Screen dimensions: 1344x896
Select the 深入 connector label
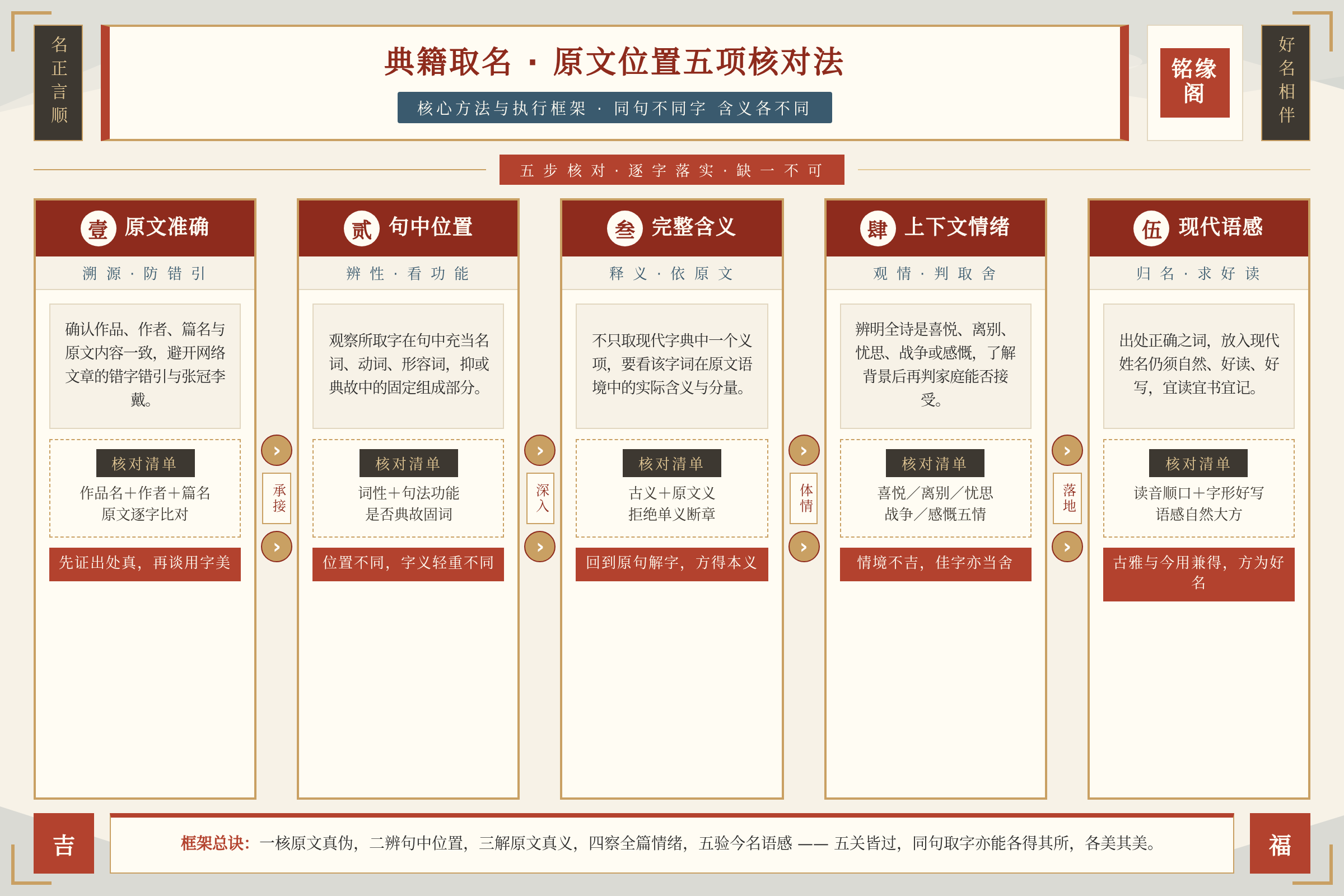(540, 498)
